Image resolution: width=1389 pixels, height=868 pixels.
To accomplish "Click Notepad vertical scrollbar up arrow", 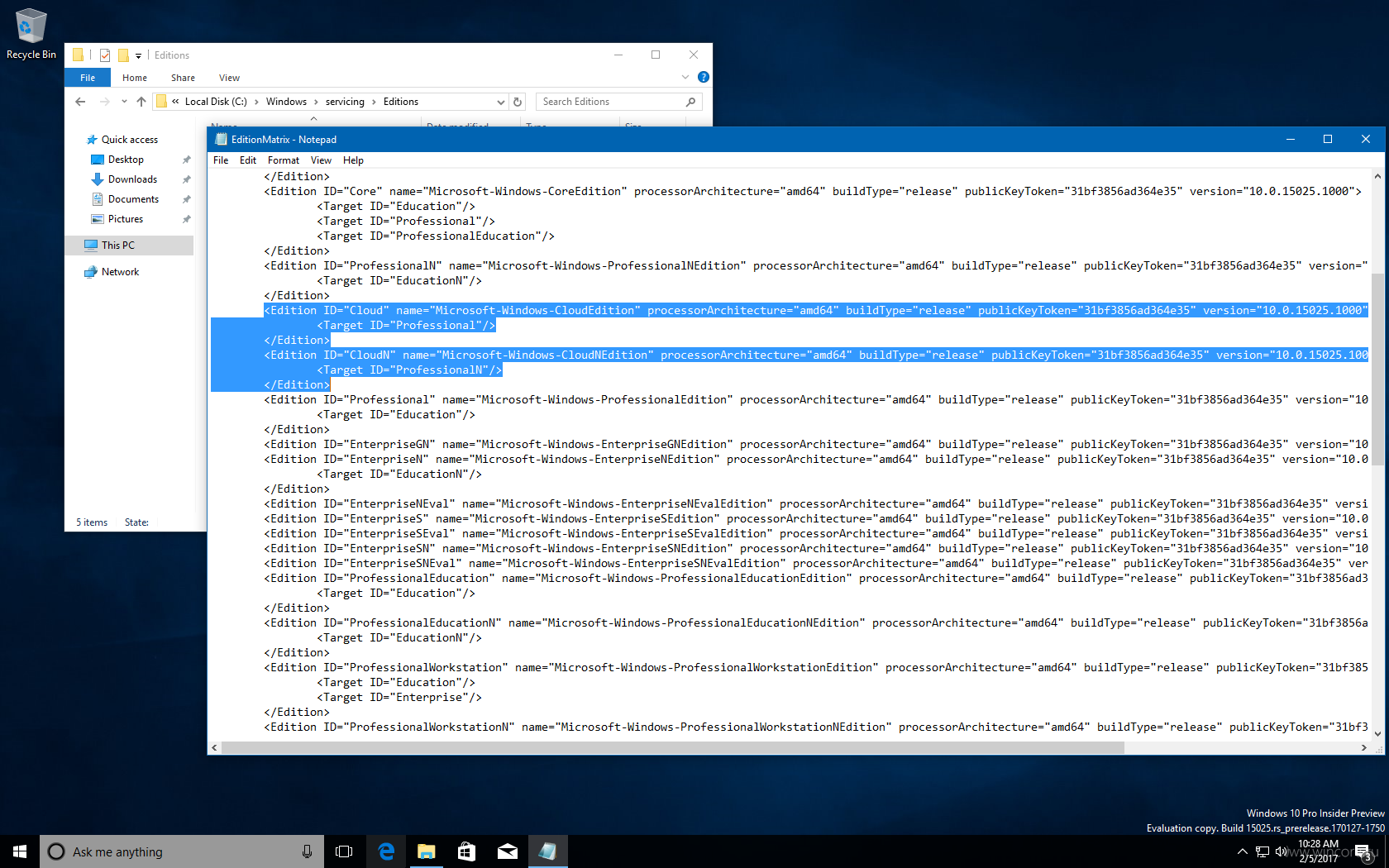I will click(x=1377, y=176).
